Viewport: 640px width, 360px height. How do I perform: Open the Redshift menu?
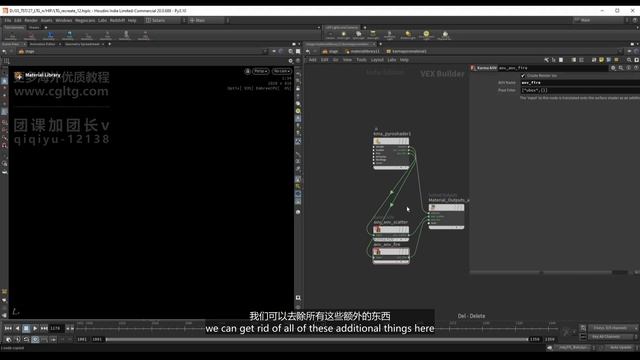[x=118, y=20]
